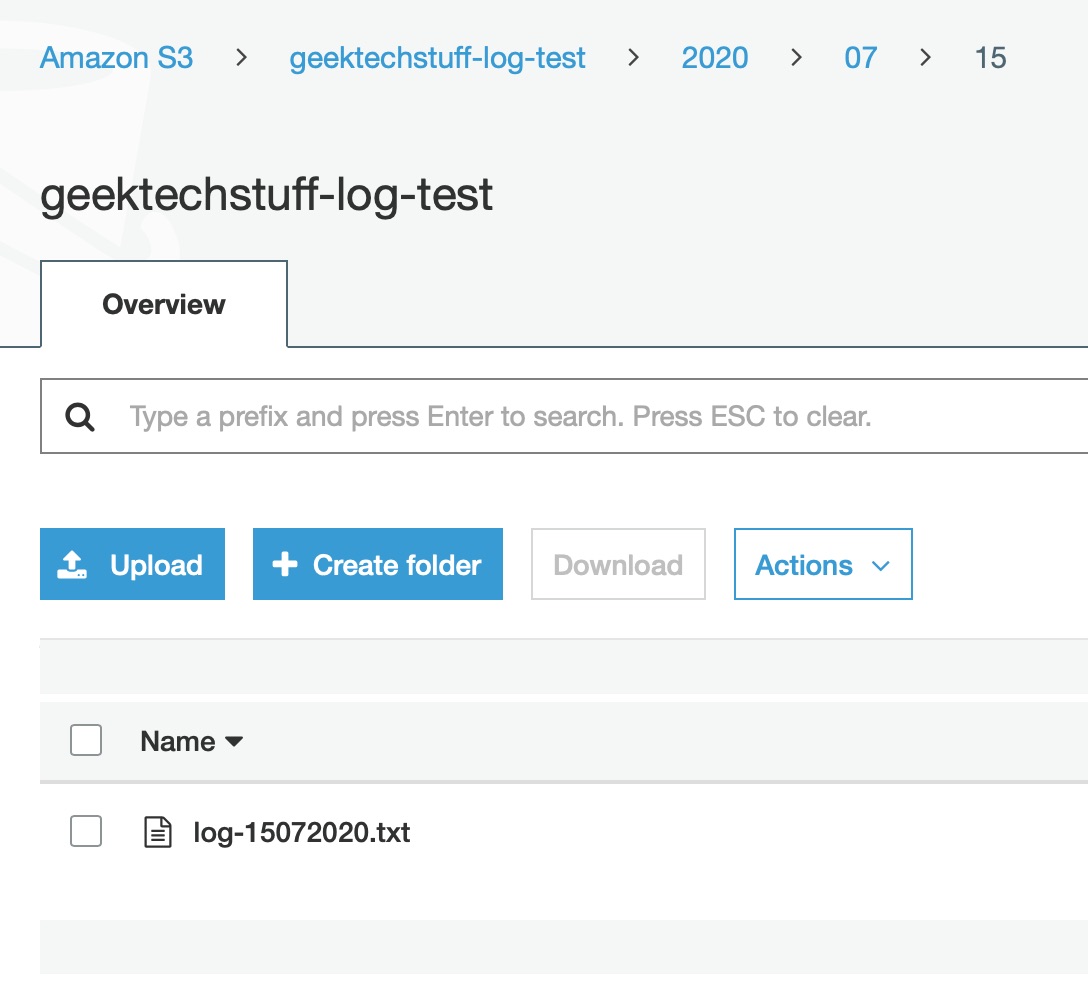The height and width of the screenshot is (1000, 1088).
Task: Click the chevron after 07 in breadcrumb
Action: [x=923, y=58]
